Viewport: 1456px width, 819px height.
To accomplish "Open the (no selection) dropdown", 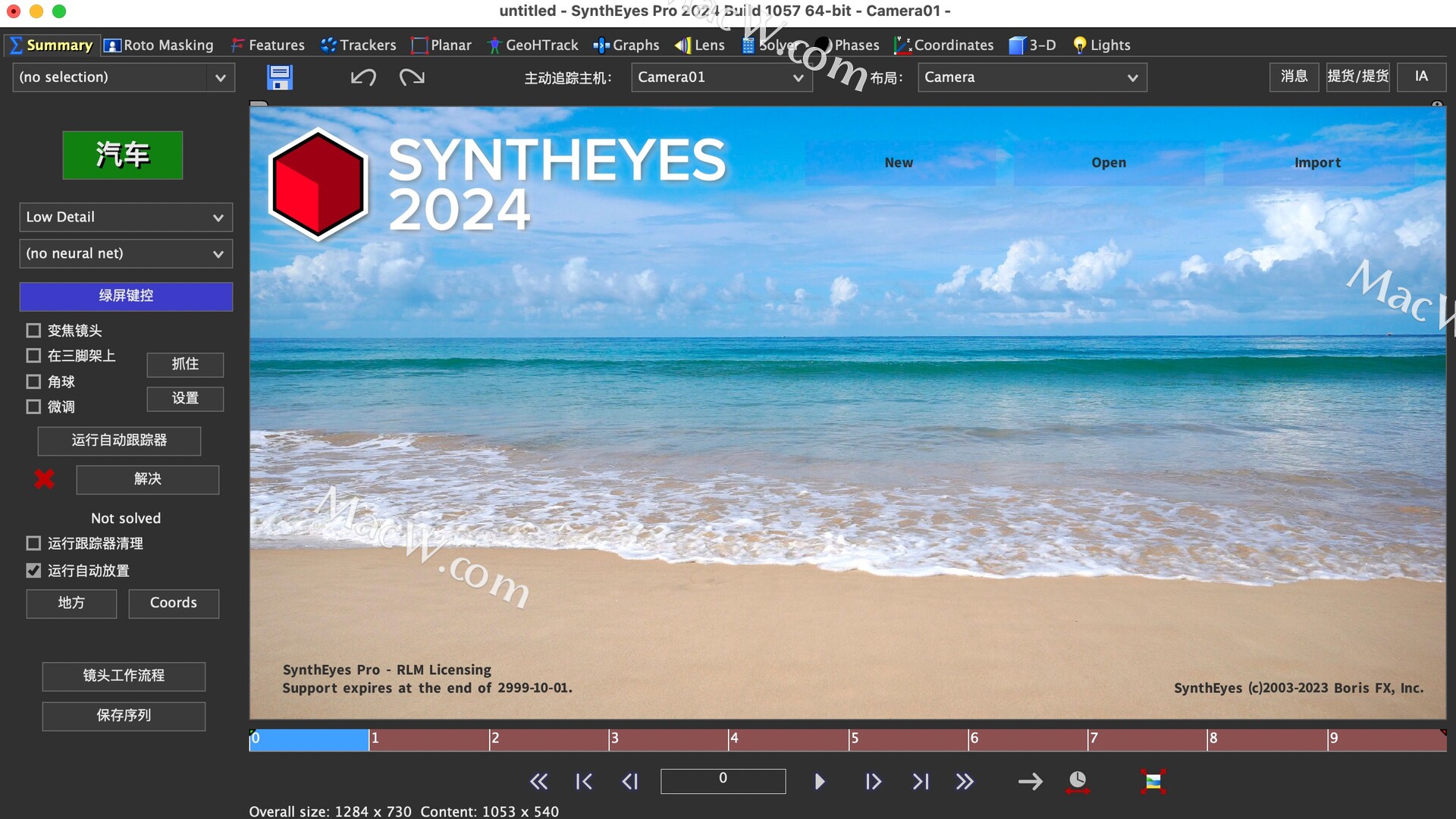I will pos(124,77).
